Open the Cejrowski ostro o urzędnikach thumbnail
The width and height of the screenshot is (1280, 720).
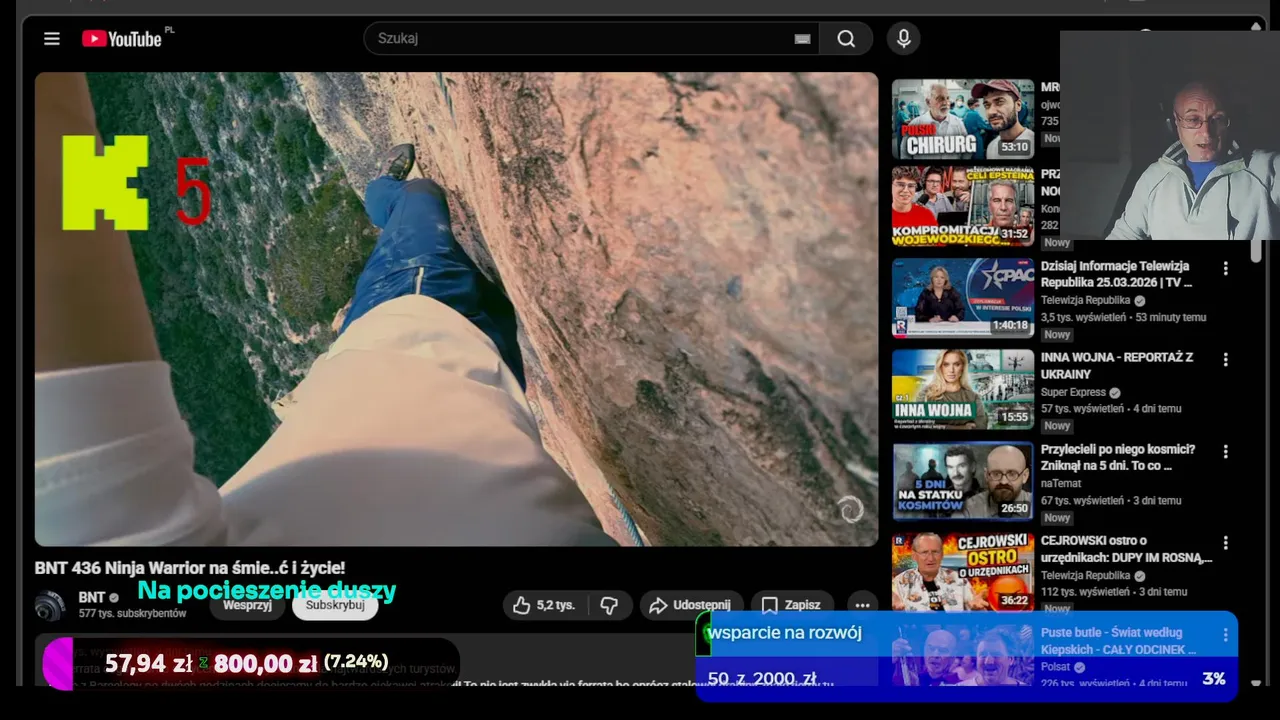point(963,571)
